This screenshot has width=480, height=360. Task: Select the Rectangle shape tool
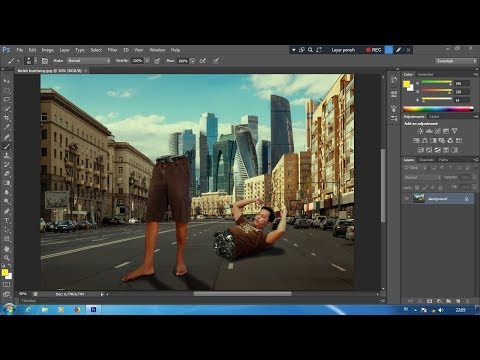pos(7,239)
